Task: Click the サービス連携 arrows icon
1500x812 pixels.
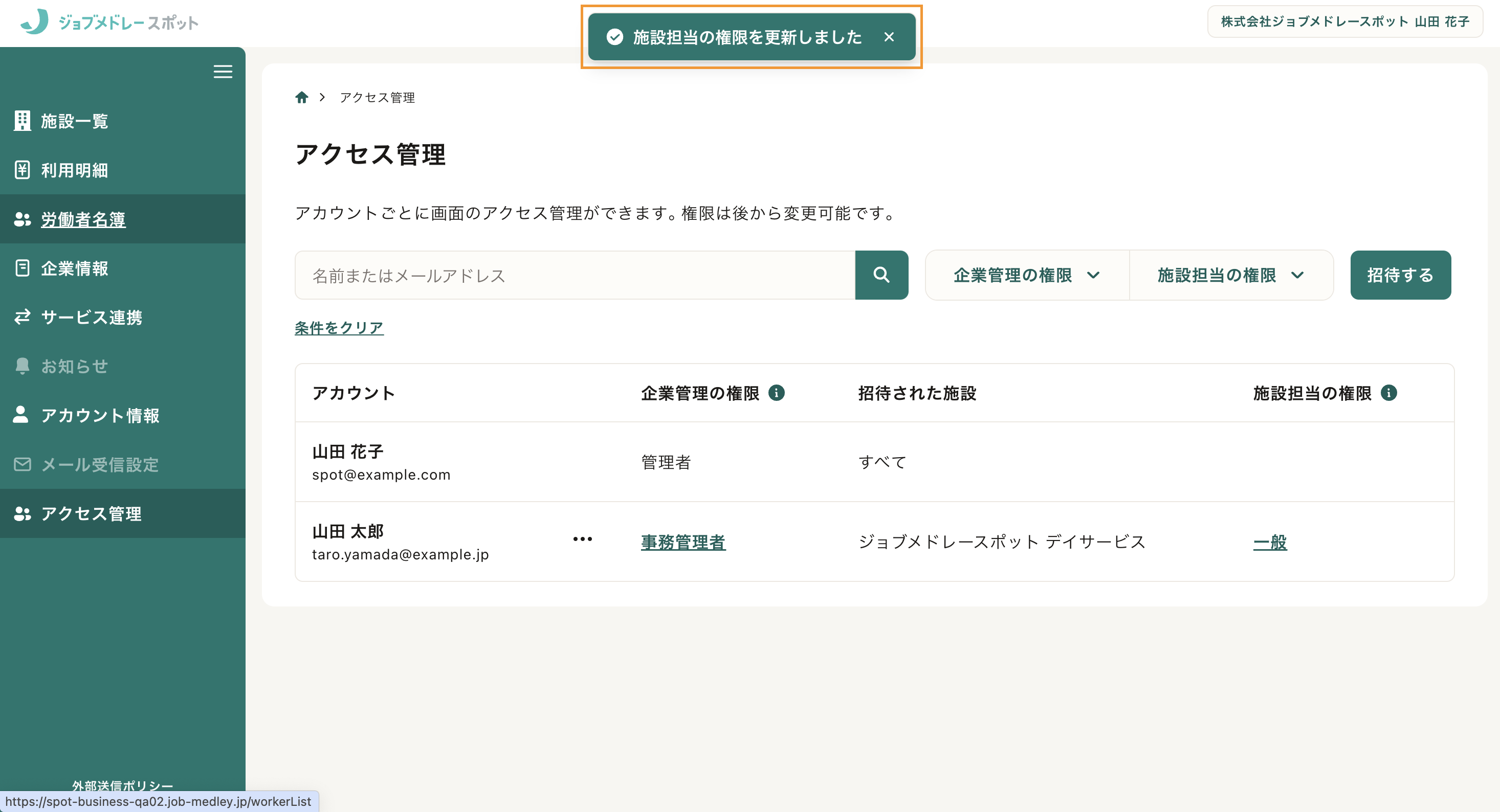Action: click(x=22, y=317)
